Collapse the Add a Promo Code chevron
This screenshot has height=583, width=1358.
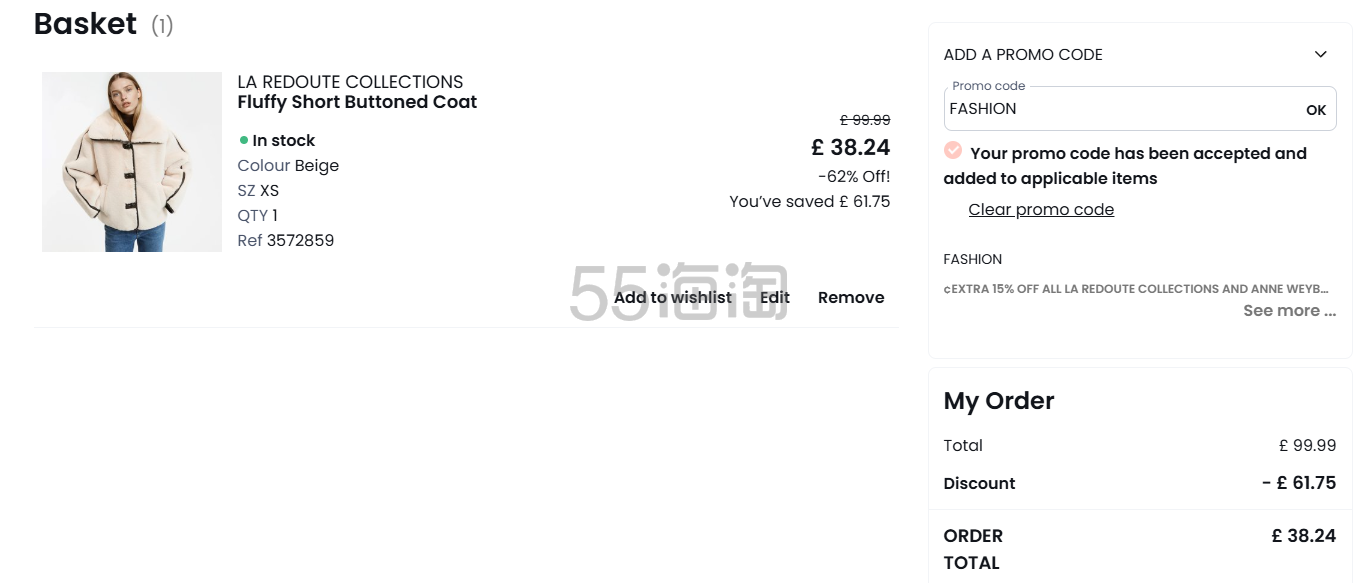[x=1320, y=55]
